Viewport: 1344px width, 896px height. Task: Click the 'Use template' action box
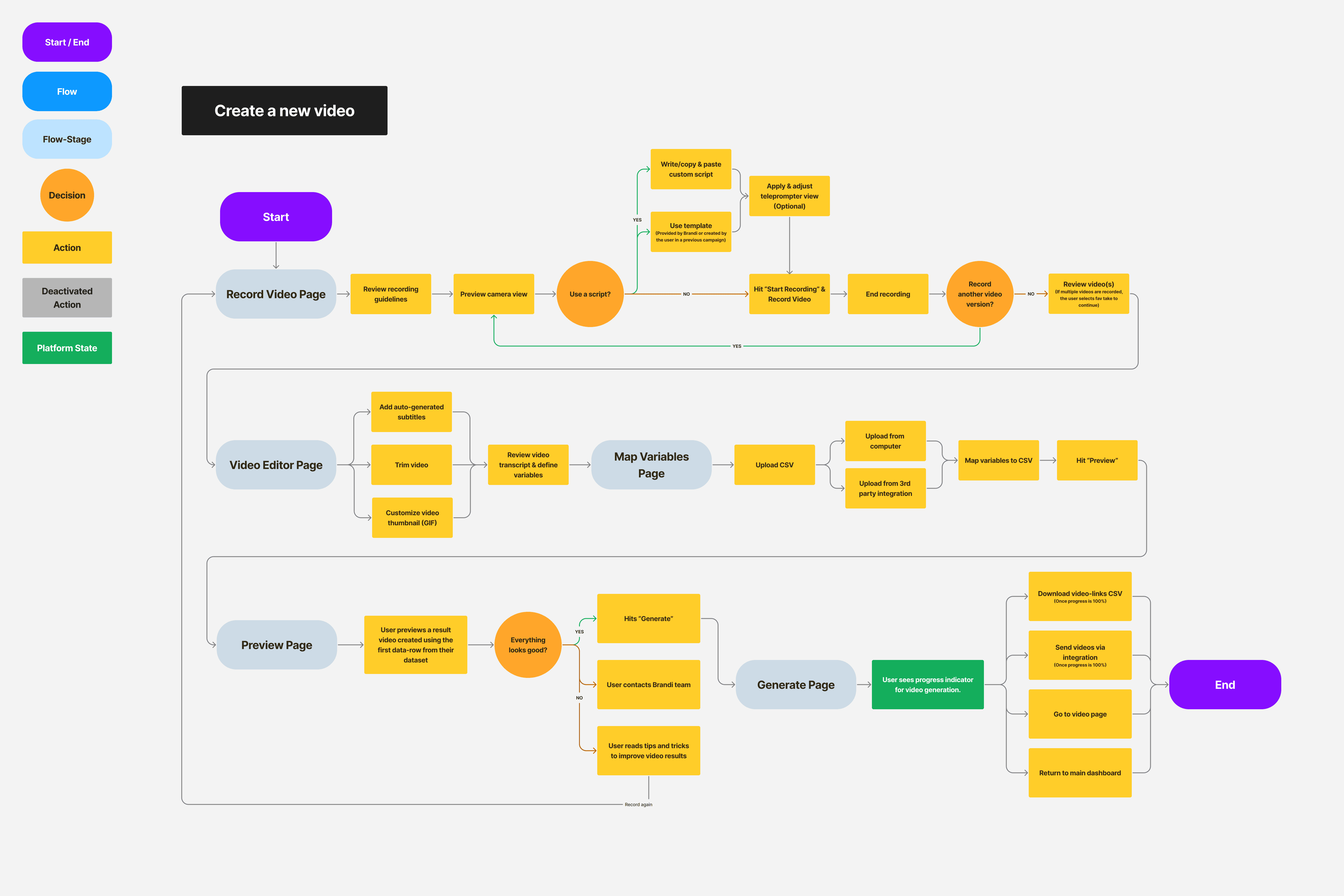coord(691,232)
